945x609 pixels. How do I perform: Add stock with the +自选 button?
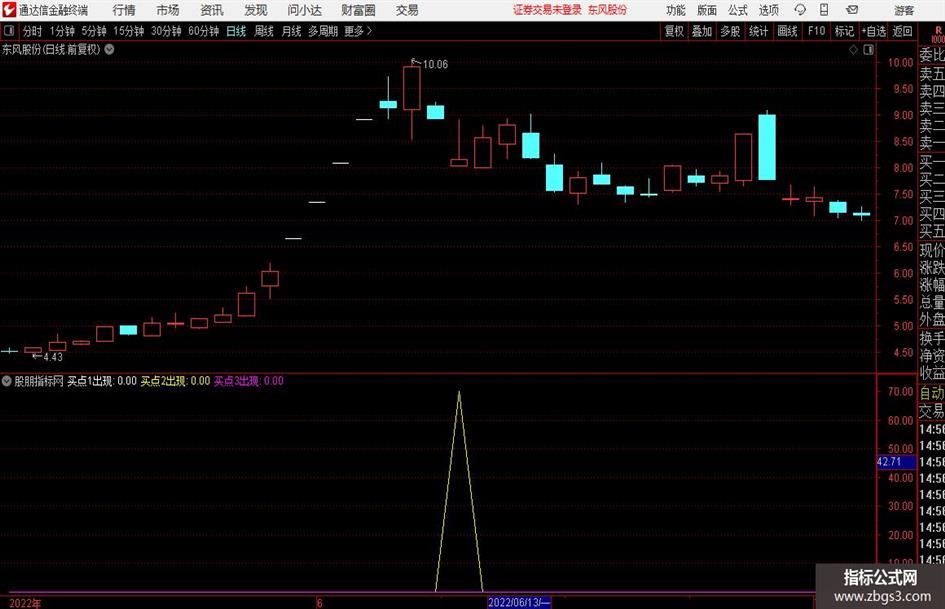873,31
